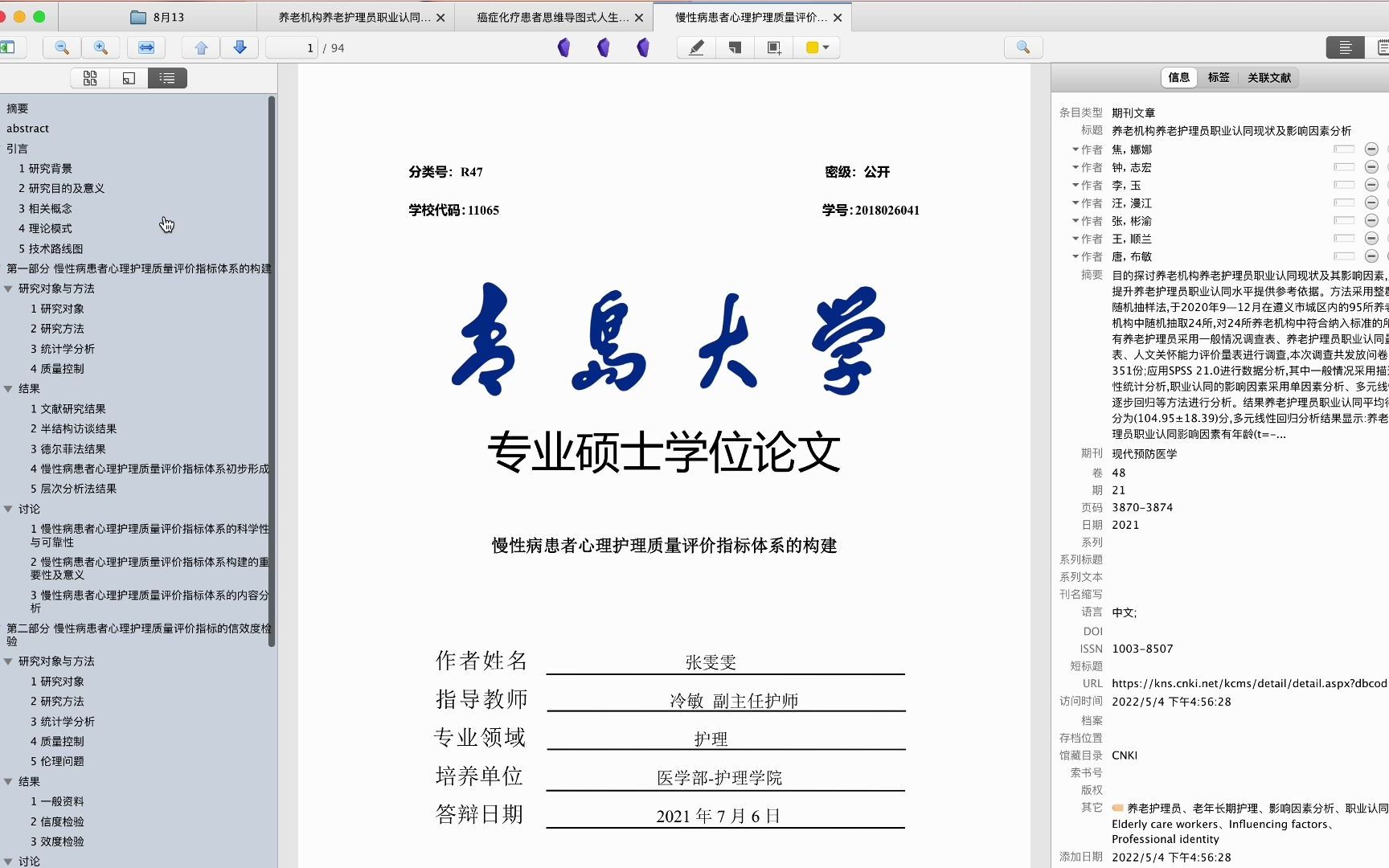Viewport: 1389px width, 868px height.
Task: Select the outline list sidebar mode
Action: click(167, 77)
